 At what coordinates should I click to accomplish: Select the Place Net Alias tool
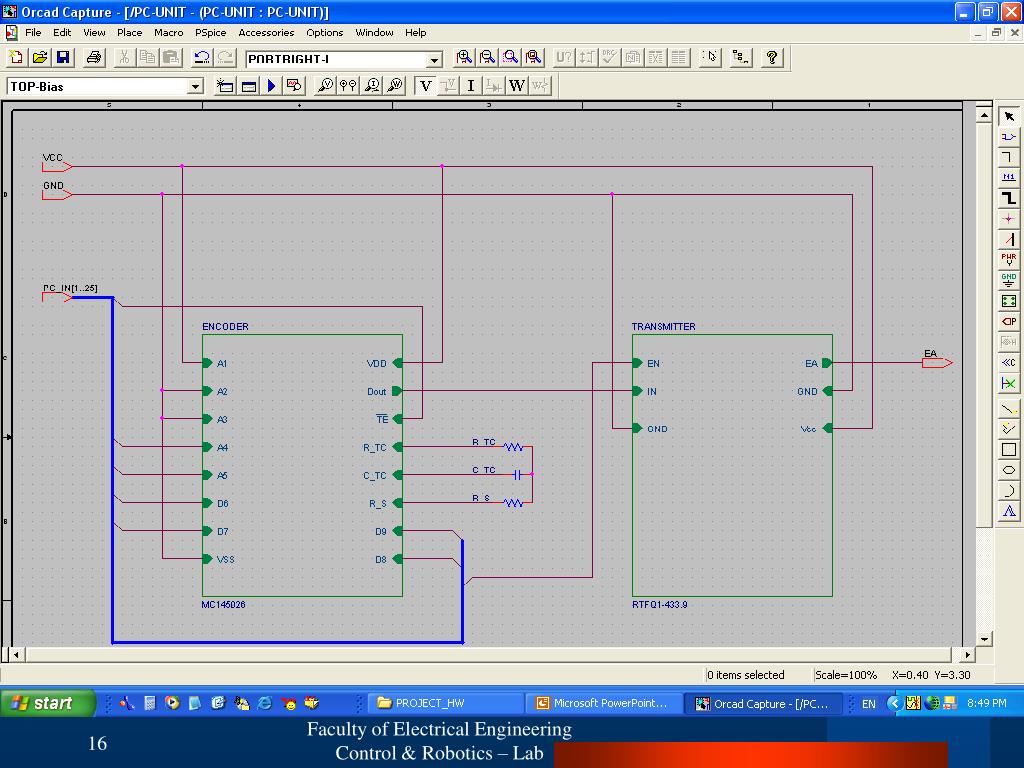[x=1009, y=177]
